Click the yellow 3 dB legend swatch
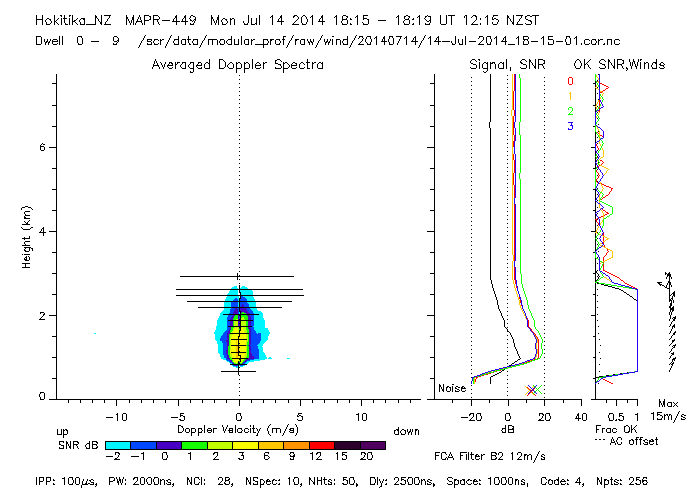This screenshot has width=700, height=500. pyautogui.click(x=245, y=446)
